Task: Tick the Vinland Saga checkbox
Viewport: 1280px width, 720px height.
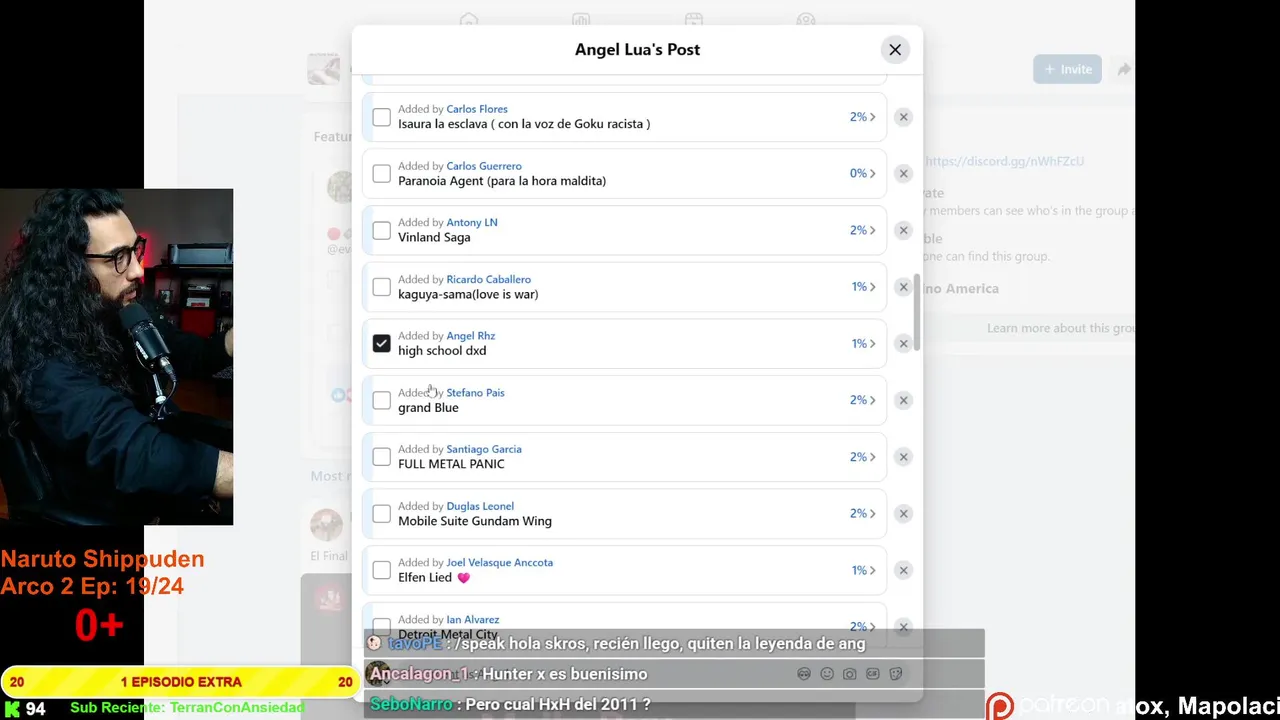Action: tap(381, 230)
